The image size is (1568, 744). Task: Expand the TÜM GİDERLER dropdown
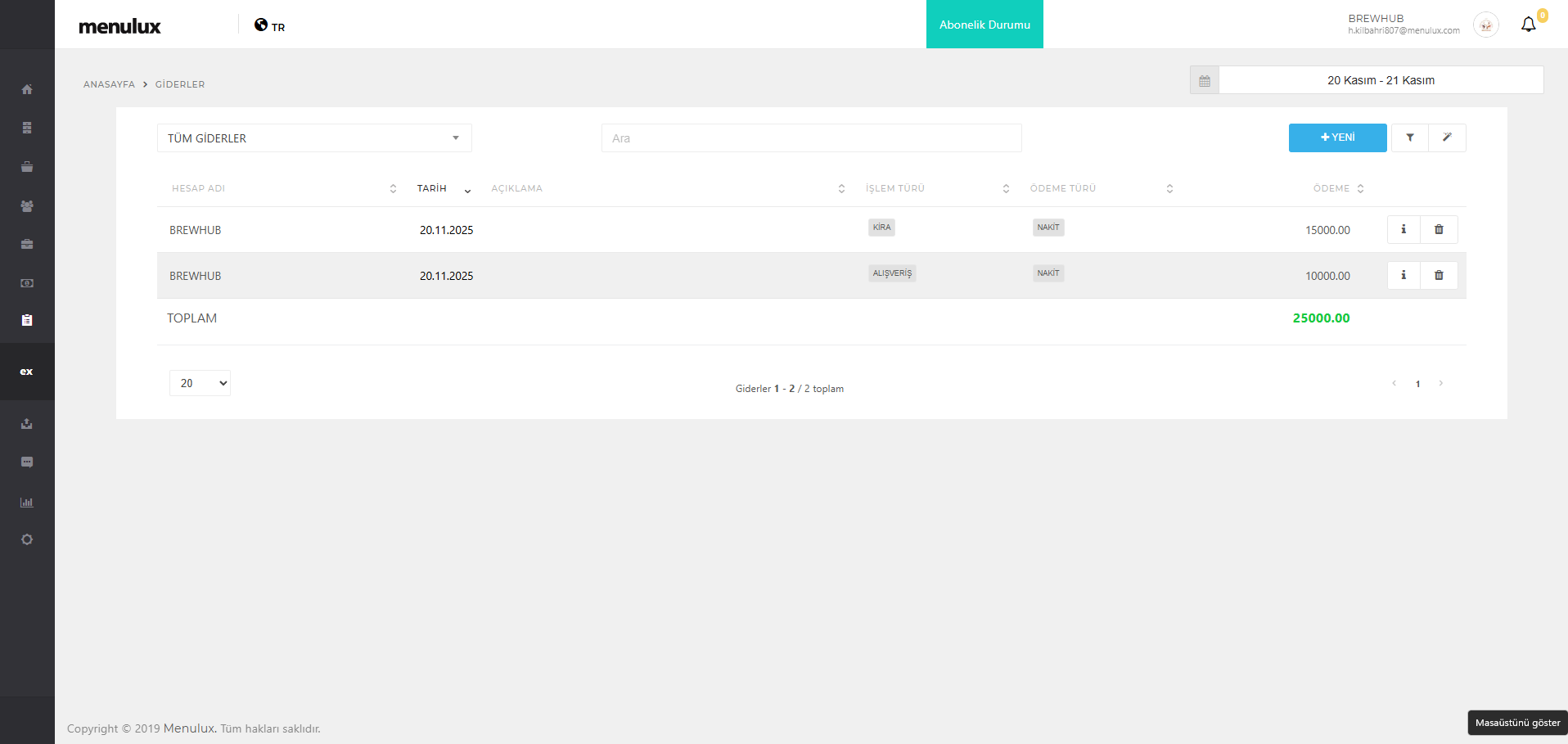click(314, 138)
